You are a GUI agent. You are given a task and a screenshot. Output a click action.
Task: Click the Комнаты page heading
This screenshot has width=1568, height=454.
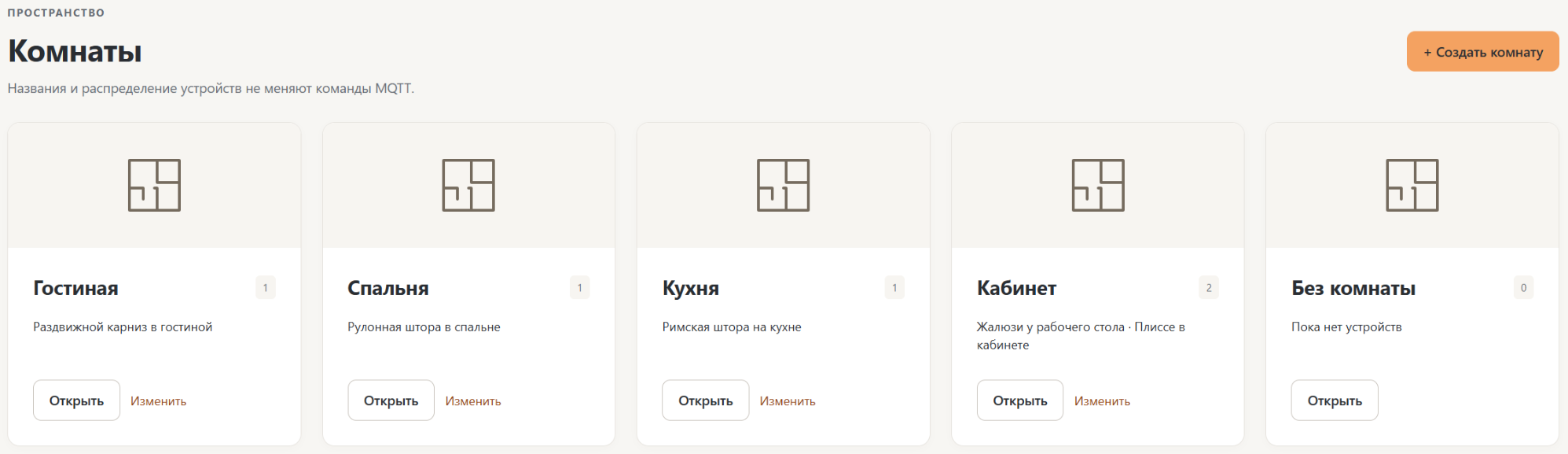[75, 52]
